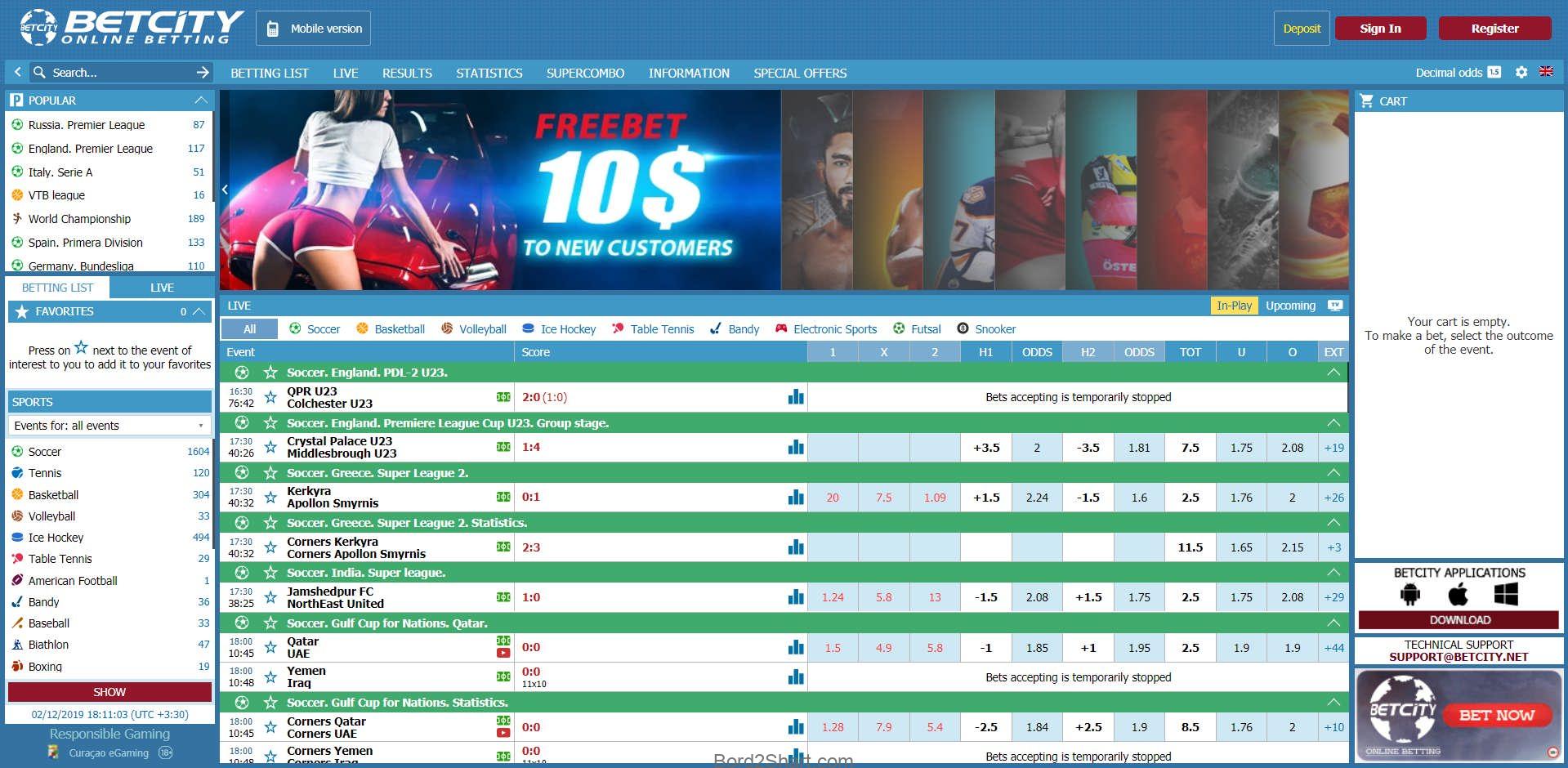Click the Register button

point(1494,29)
